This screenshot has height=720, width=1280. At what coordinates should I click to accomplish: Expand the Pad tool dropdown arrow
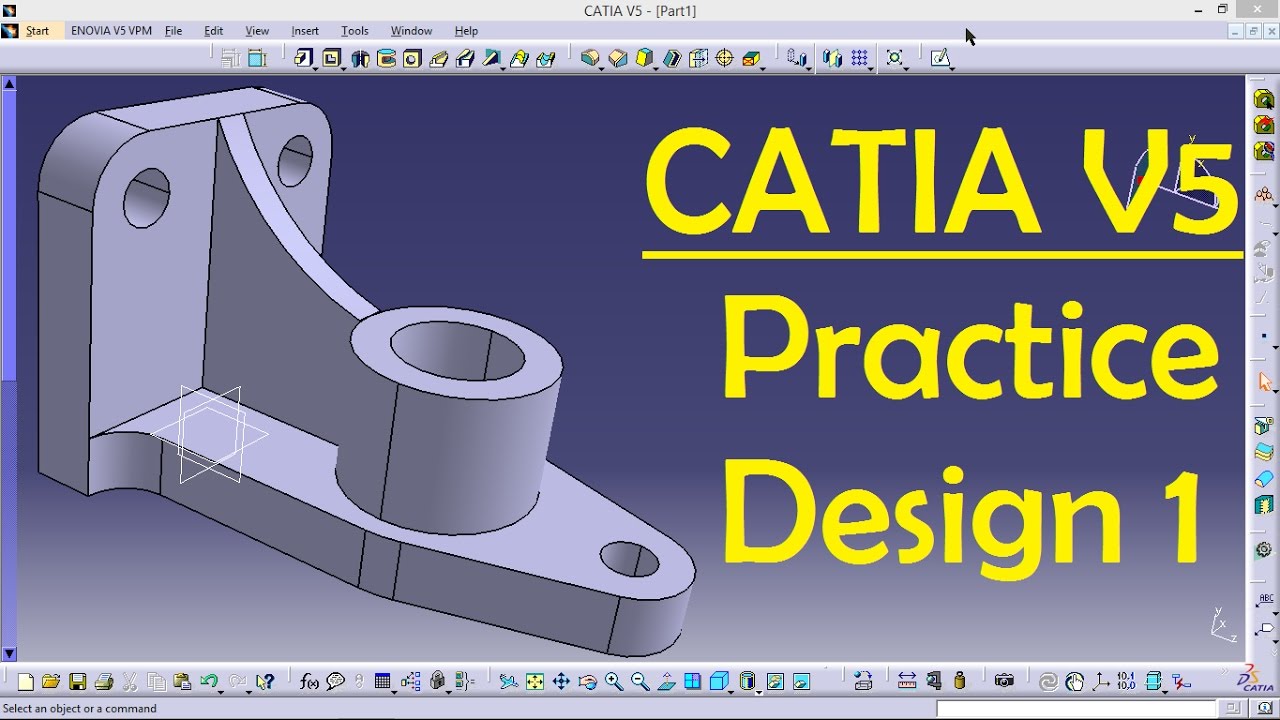pos(316,67)
